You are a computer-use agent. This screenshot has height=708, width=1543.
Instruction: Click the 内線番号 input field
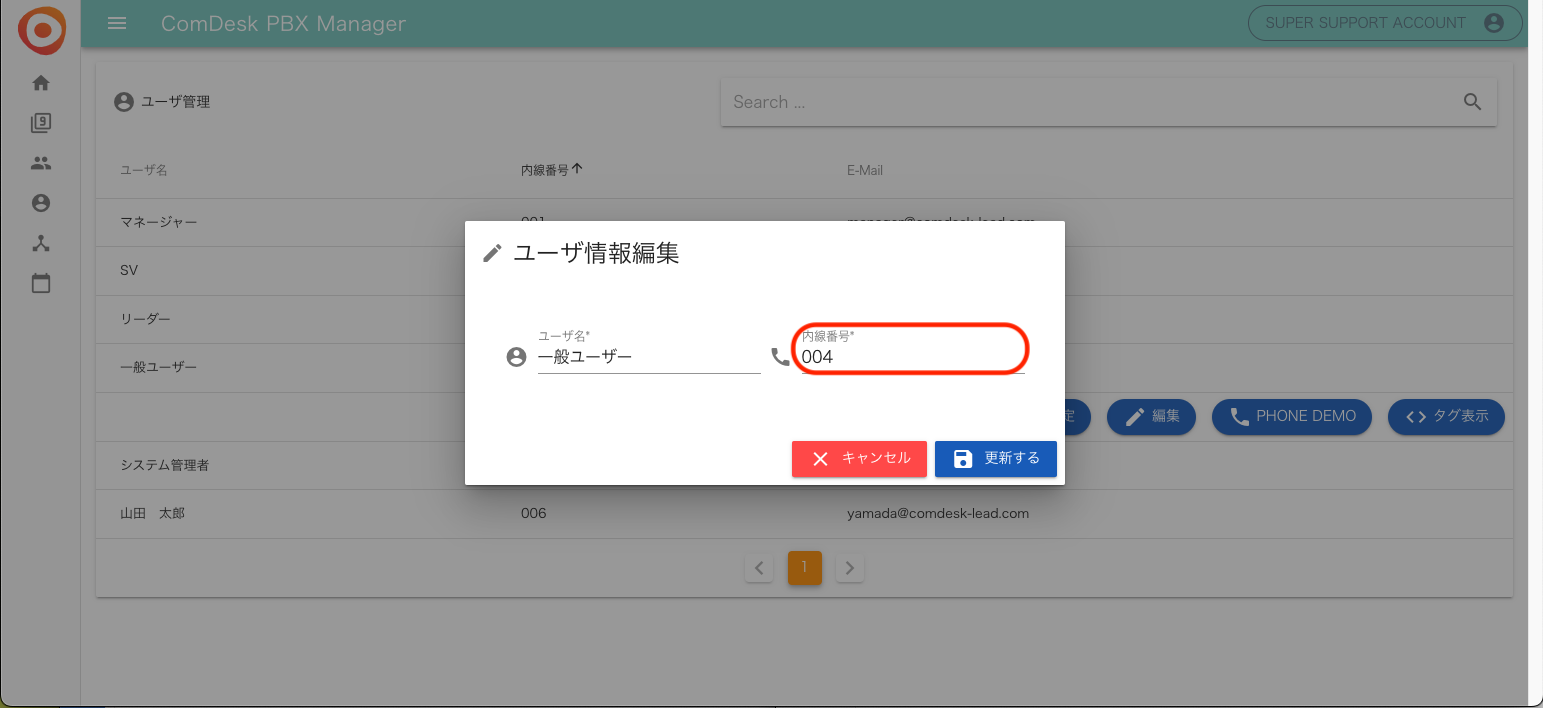(x=912, y=357)
